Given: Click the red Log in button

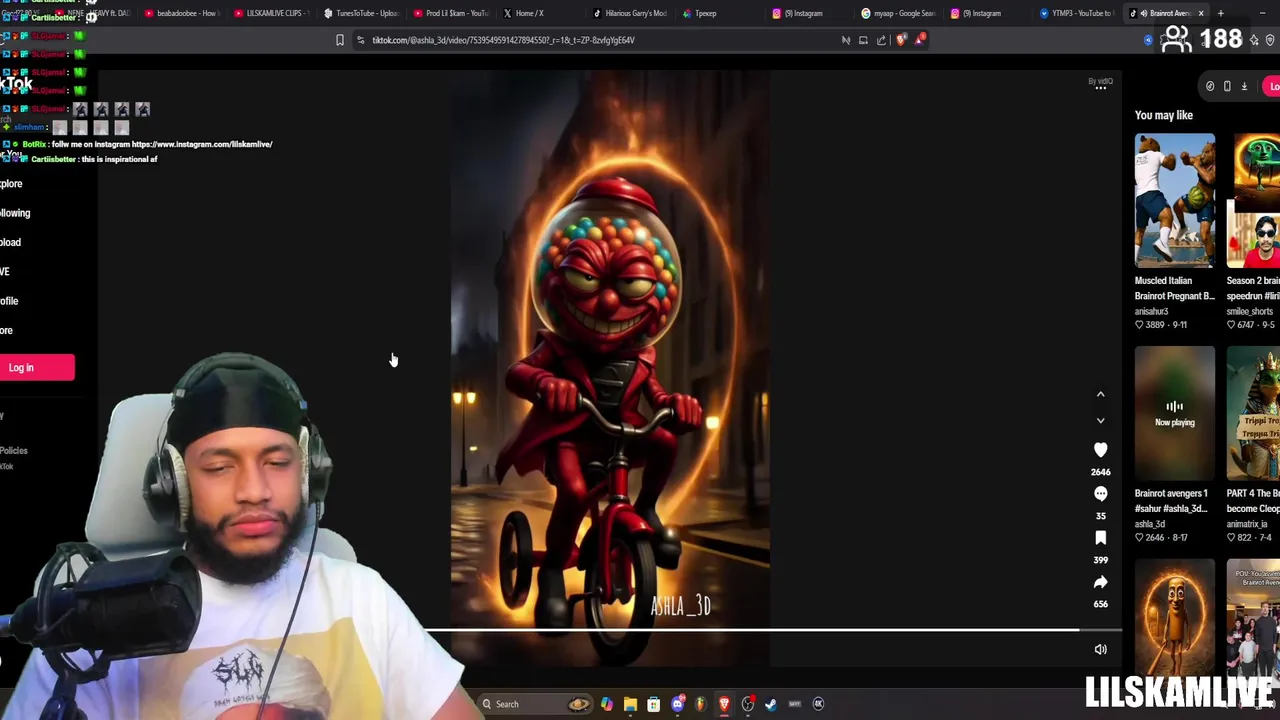Looking at the screenshot, I should (36, 367).
